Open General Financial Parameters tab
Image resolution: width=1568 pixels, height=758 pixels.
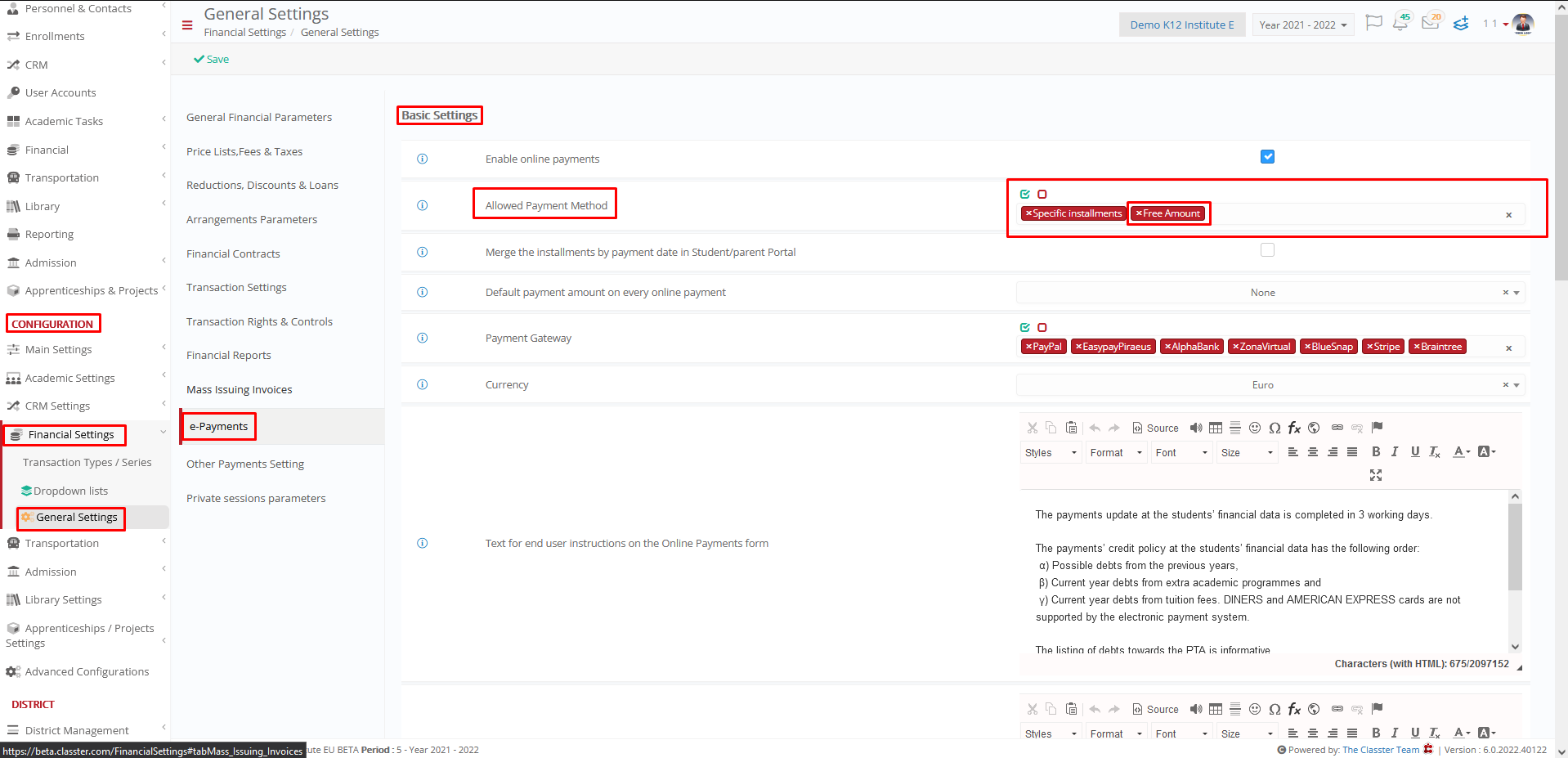coord(259,117)
